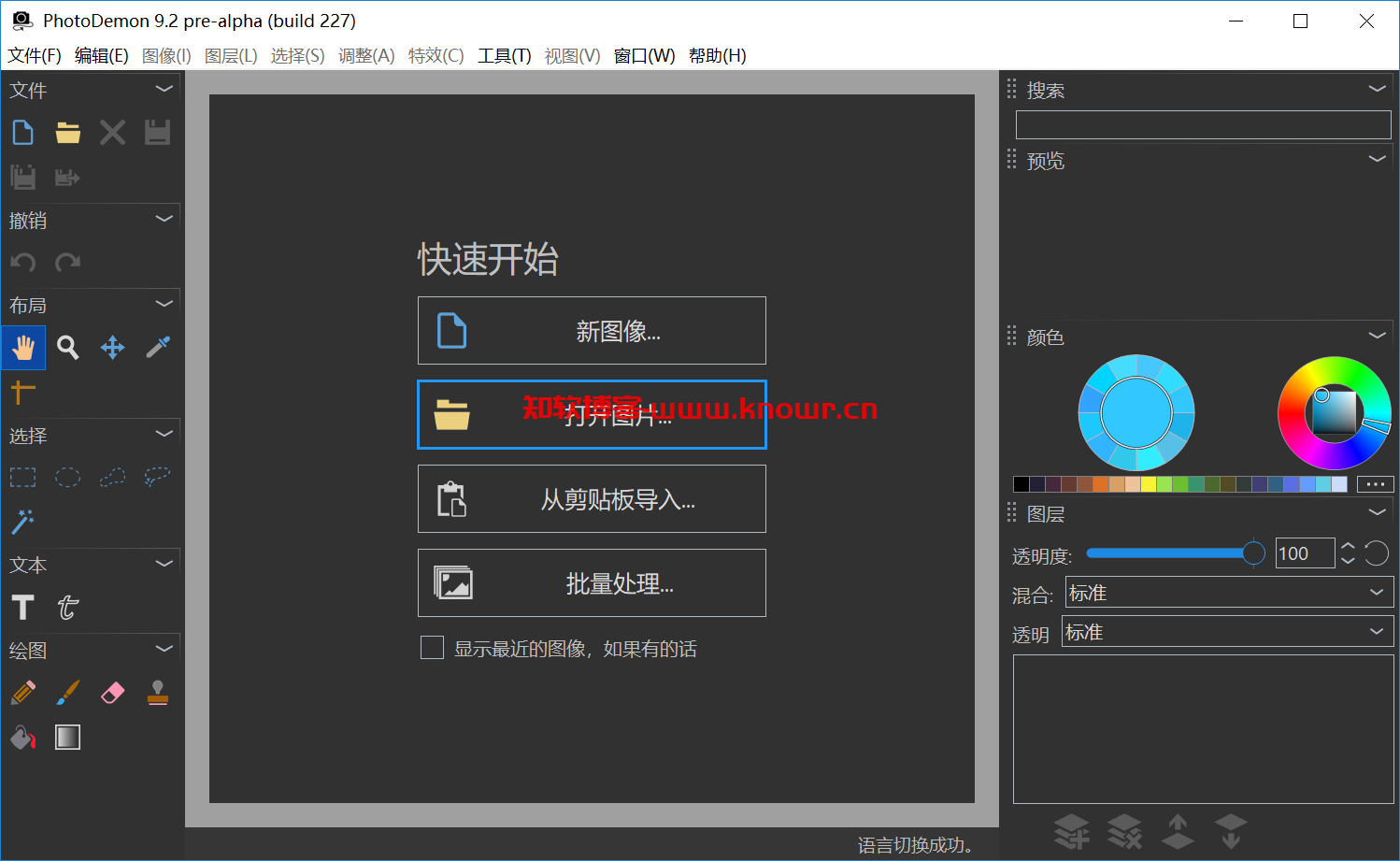Click the add new layer icon
1400x861 pixels.
(1072, 831)
